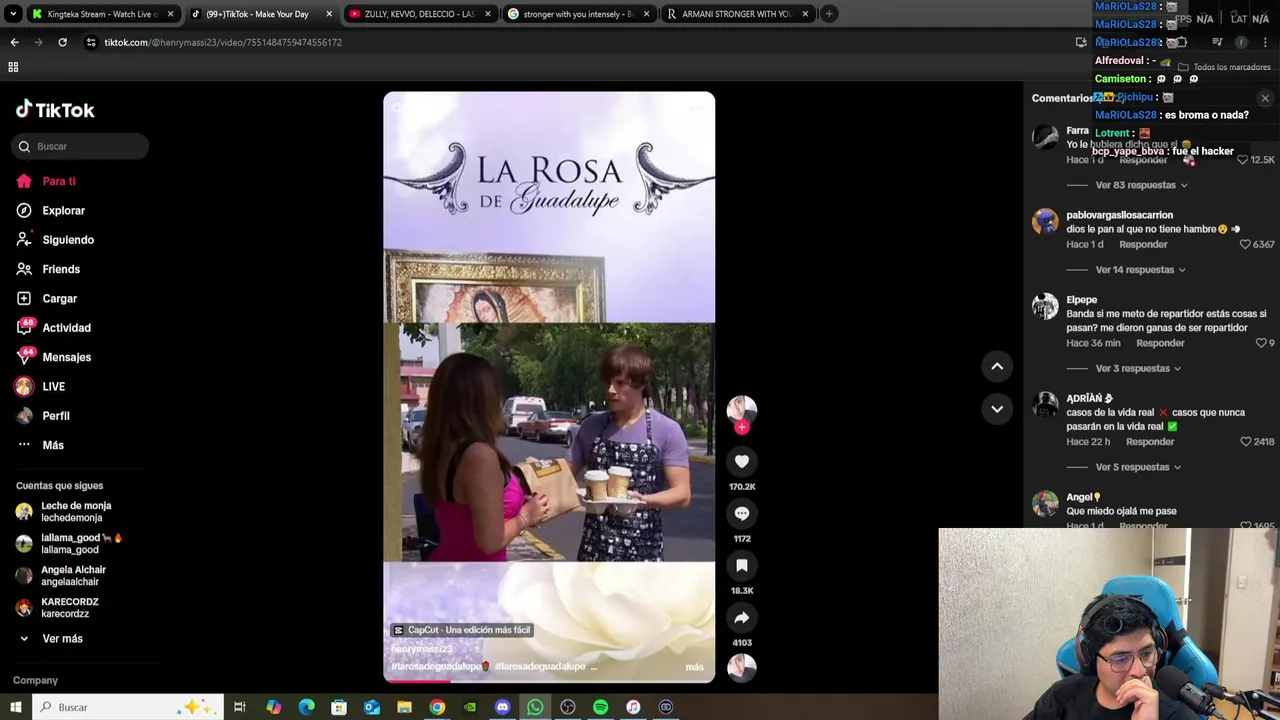Image resolution: width=1280 pixels, height=720 pixels.
Task: Open Microsoft Edge from taskbar
Action: 306,707
